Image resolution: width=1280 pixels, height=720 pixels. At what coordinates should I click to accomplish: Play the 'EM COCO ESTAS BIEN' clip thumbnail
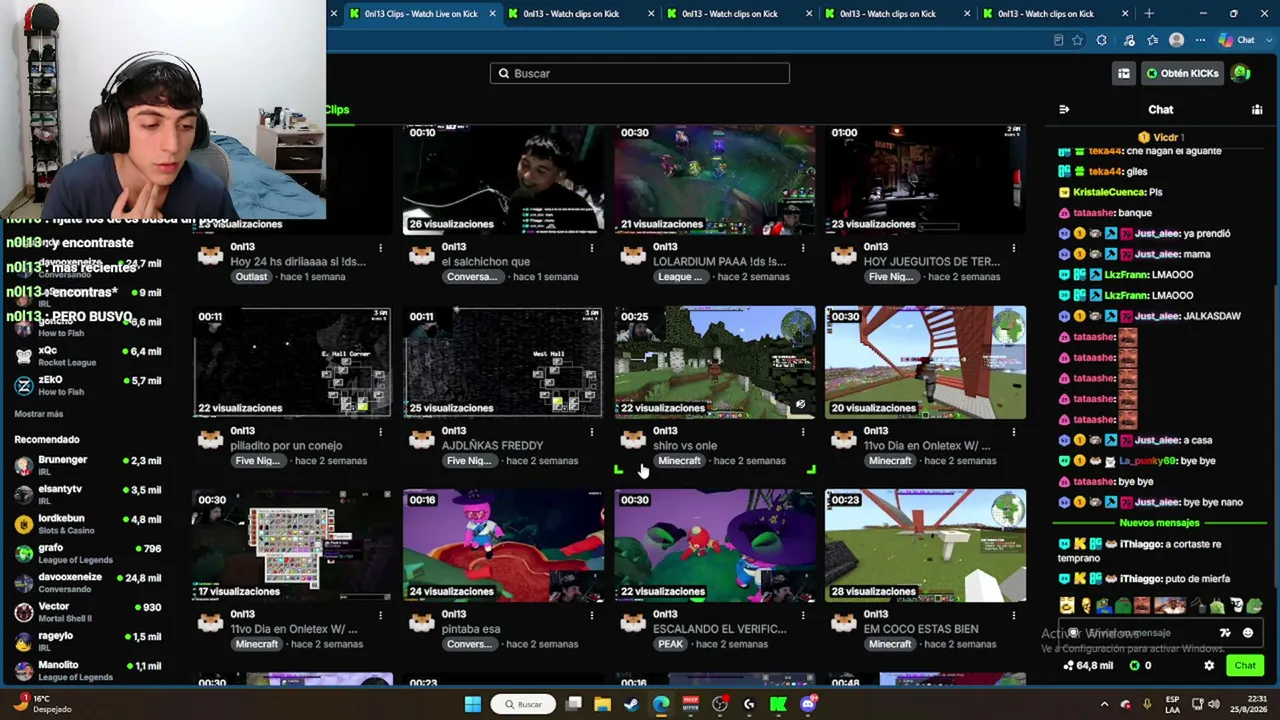(x=925, y=545)
